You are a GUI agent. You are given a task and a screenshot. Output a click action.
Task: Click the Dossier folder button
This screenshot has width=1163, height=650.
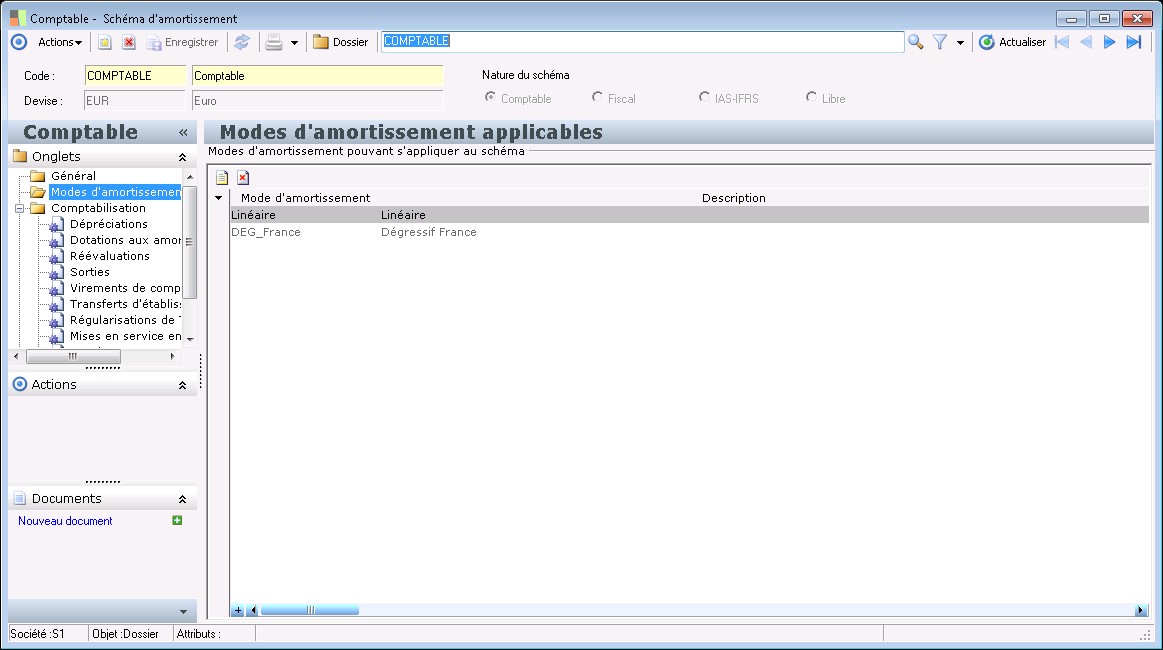coord(340,42)
